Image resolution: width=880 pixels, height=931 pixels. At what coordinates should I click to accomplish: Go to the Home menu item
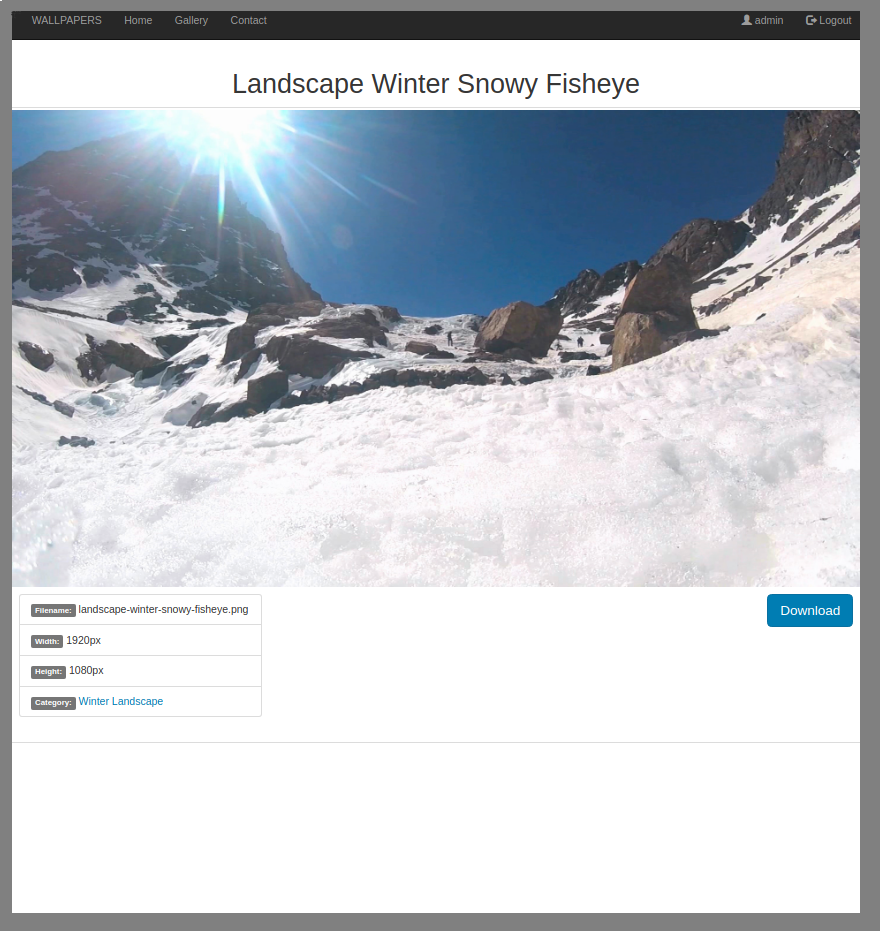(138, 20)
